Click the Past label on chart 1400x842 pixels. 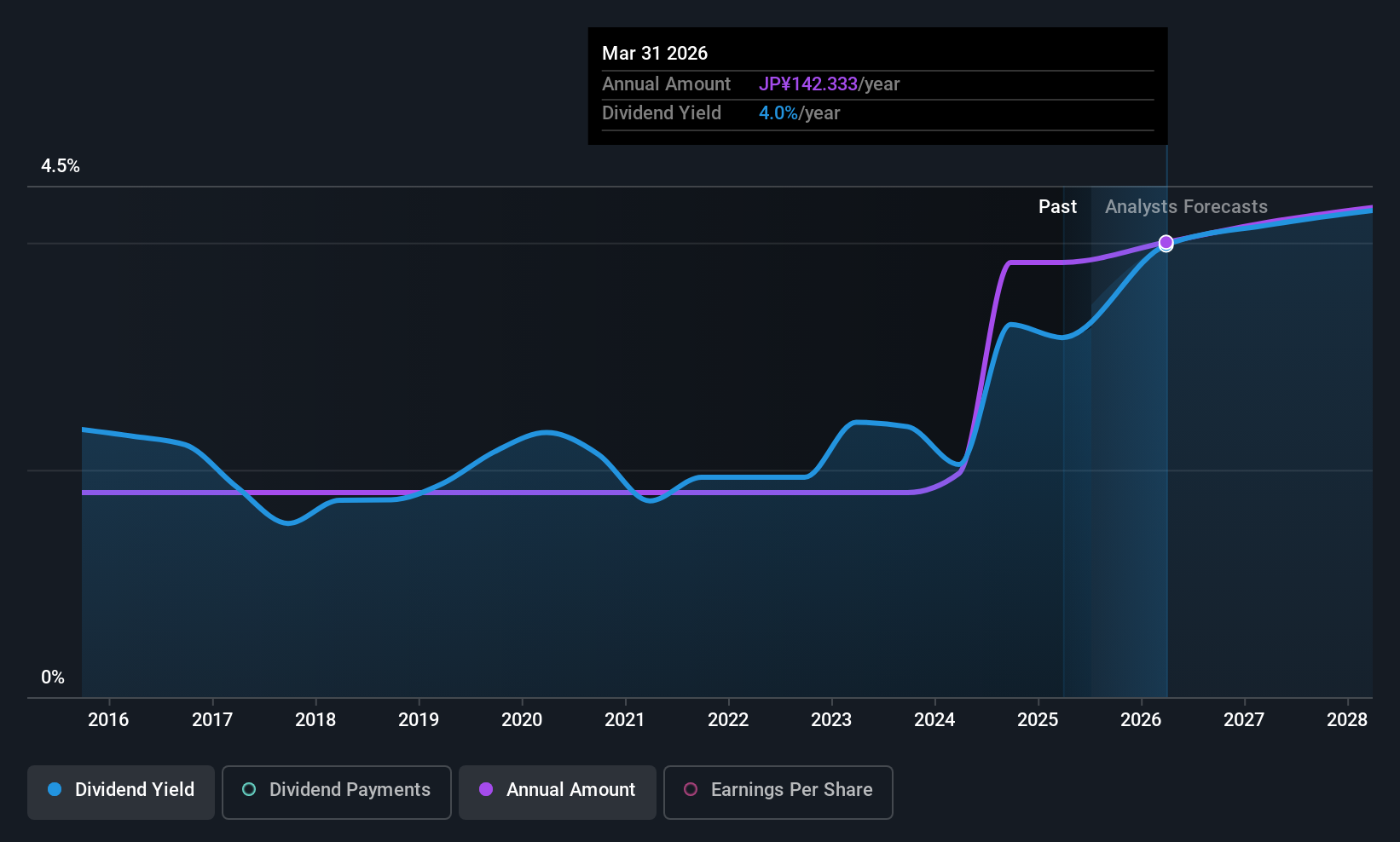[1057, 207]
